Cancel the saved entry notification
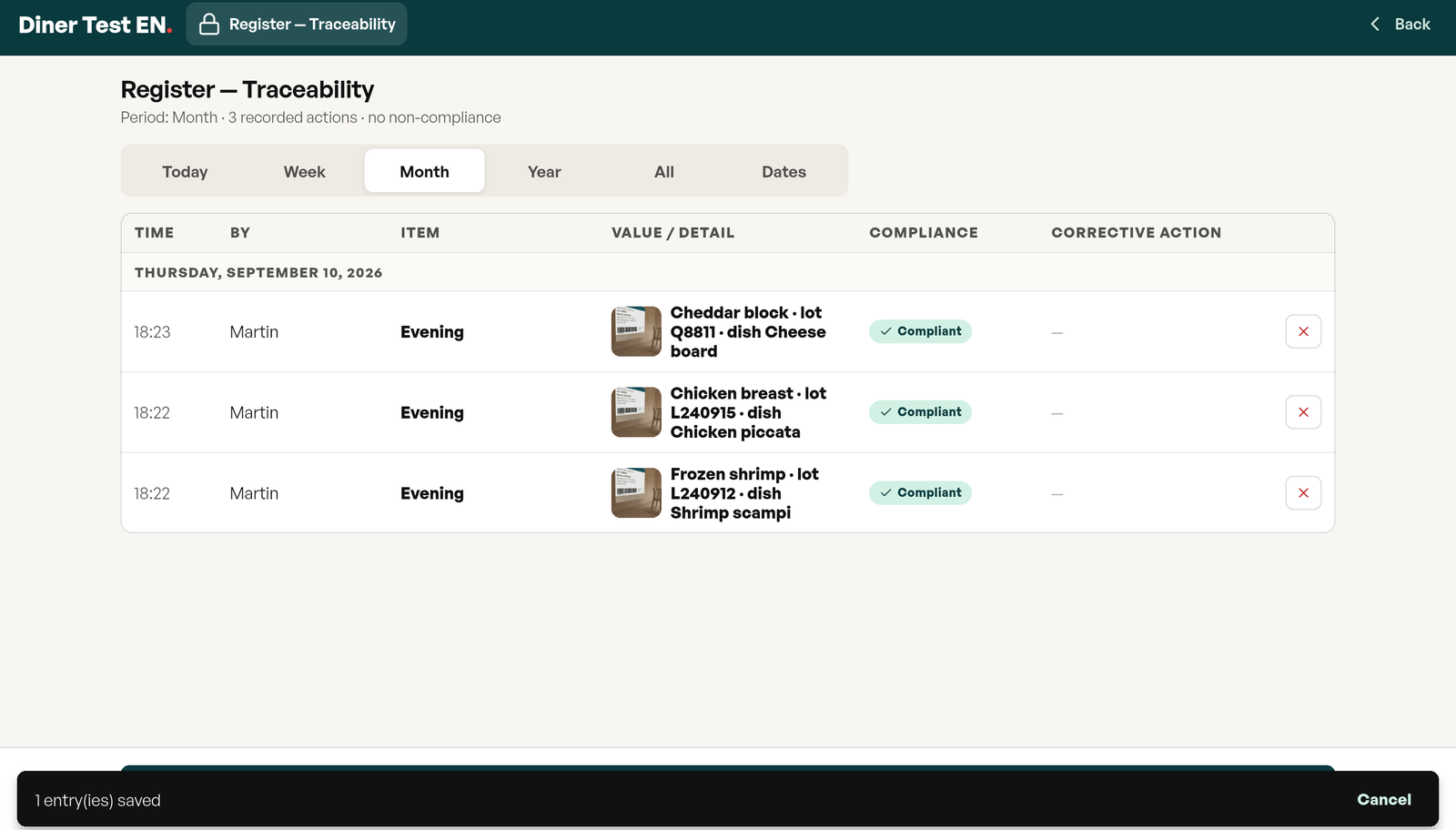 click(1384, 799)
